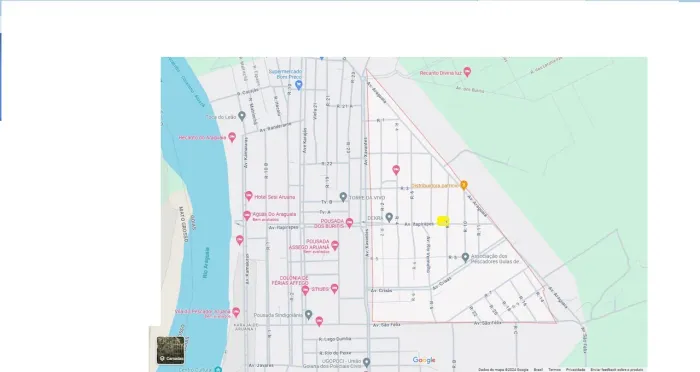Select the DEKRA gray location pin
This screenshot has height=372, width=700.
389,217
